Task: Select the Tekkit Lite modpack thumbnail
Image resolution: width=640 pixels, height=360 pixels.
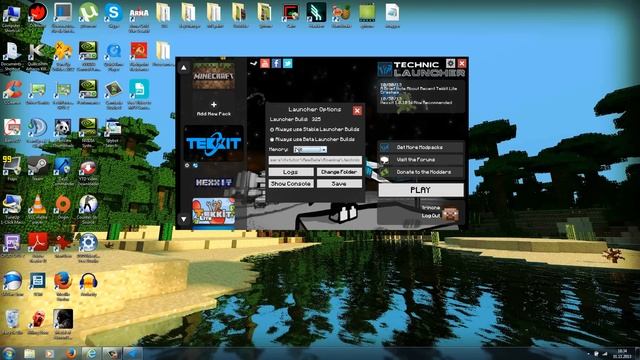Action: coord(213,211)
